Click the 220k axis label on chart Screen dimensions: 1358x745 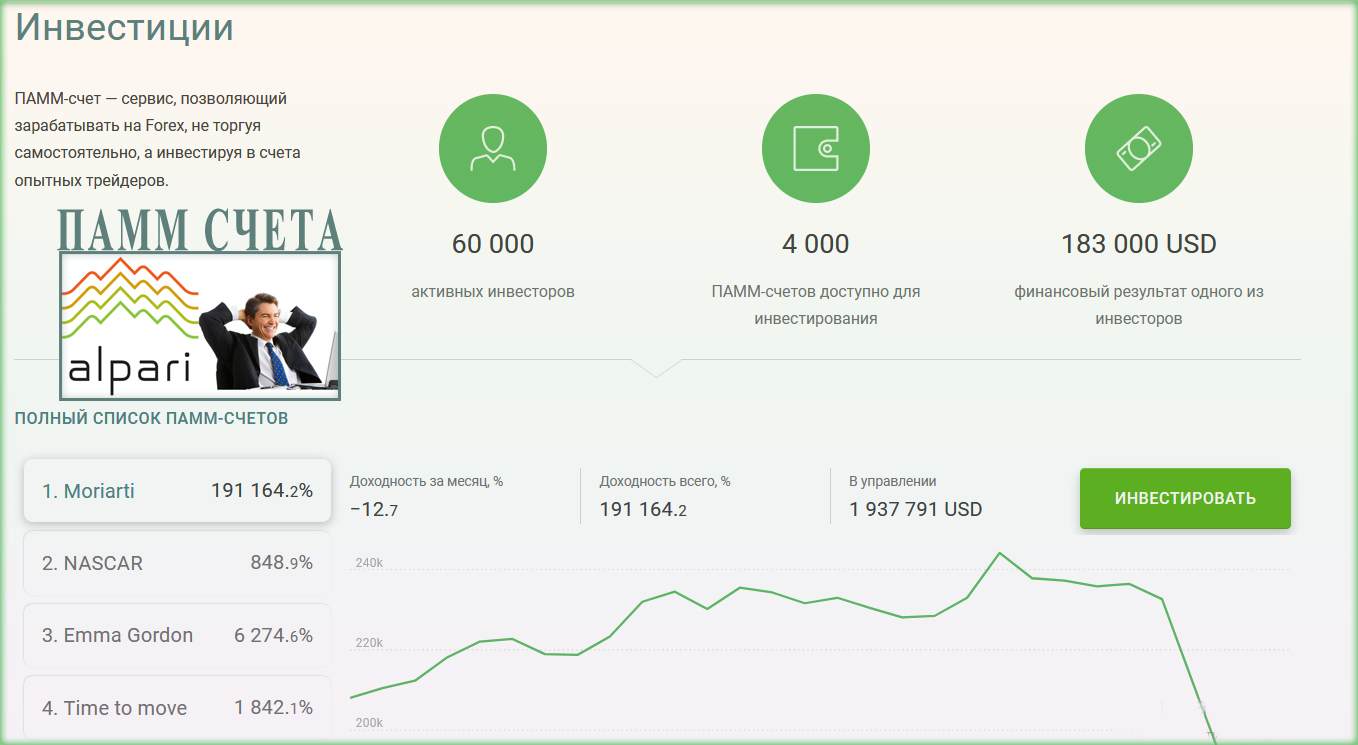coord(369,642)
